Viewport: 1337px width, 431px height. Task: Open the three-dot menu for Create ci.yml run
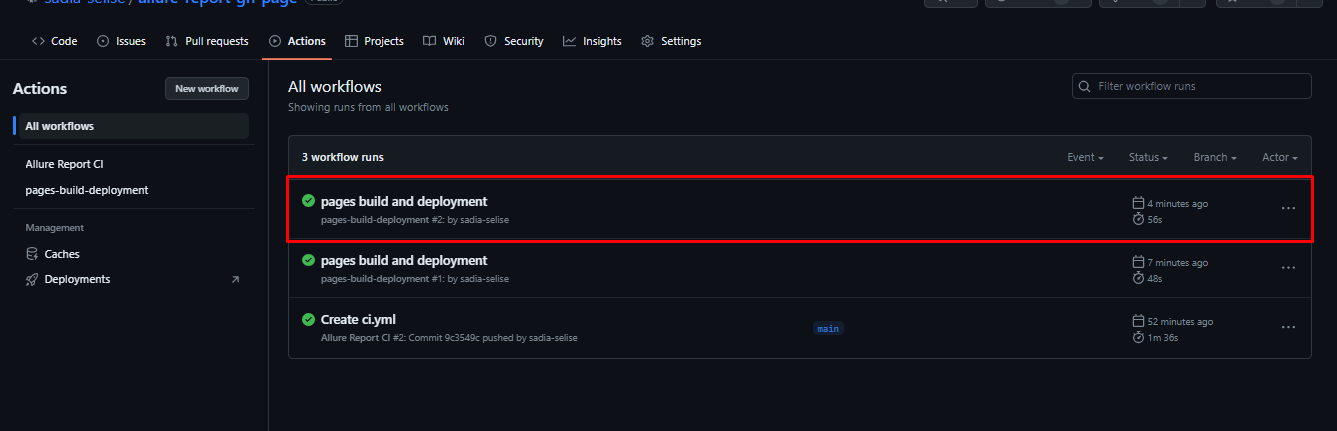pyautogui.click(x=1288, y=327)
